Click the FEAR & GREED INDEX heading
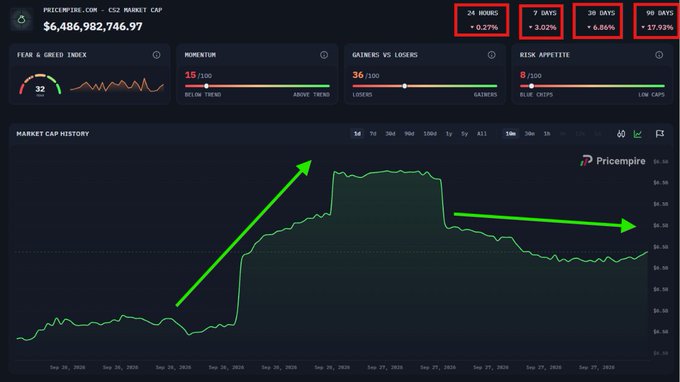Image resolution: width=680 pixels, height=382 pixels. click(52, 55)
